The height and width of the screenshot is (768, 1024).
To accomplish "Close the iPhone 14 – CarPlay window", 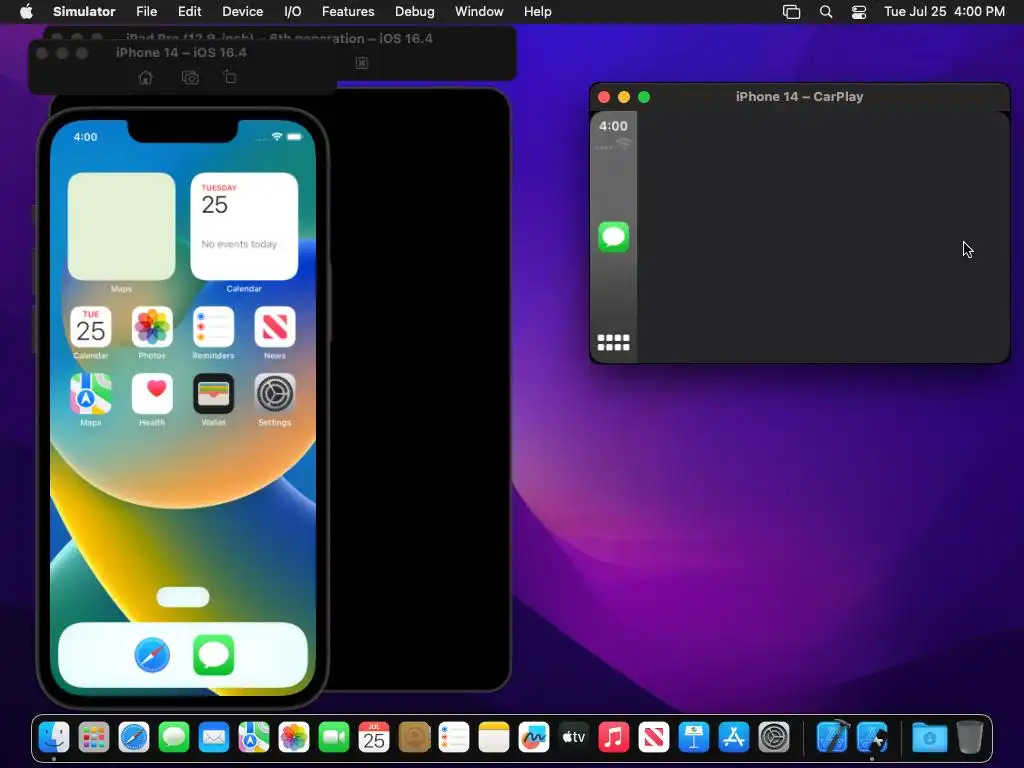I will tap(604, 97).
